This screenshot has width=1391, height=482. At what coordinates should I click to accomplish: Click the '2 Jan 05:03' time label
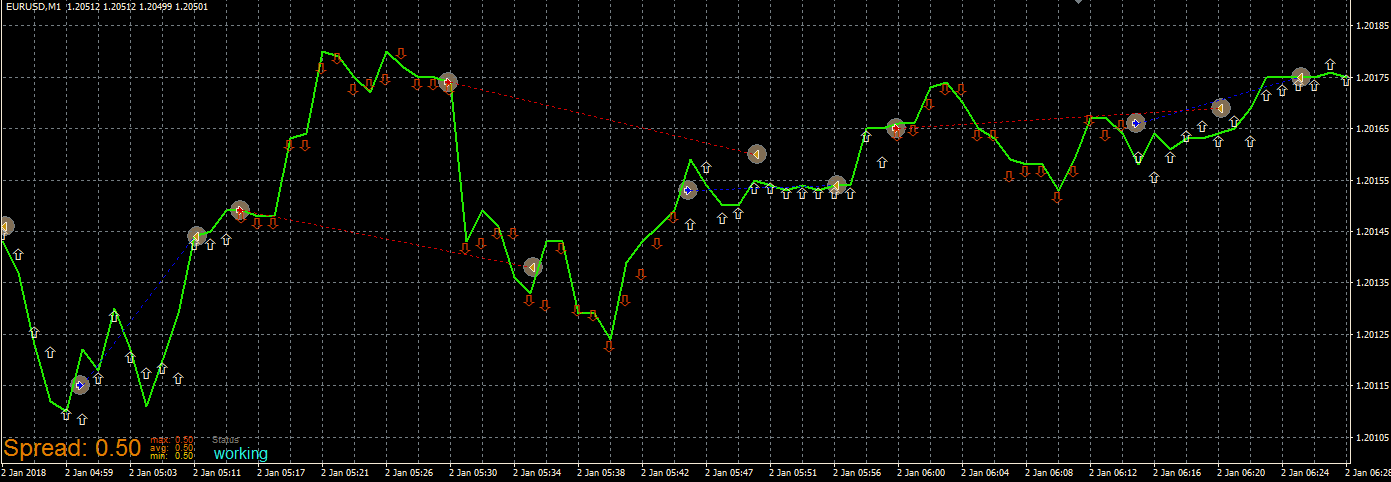153,473
